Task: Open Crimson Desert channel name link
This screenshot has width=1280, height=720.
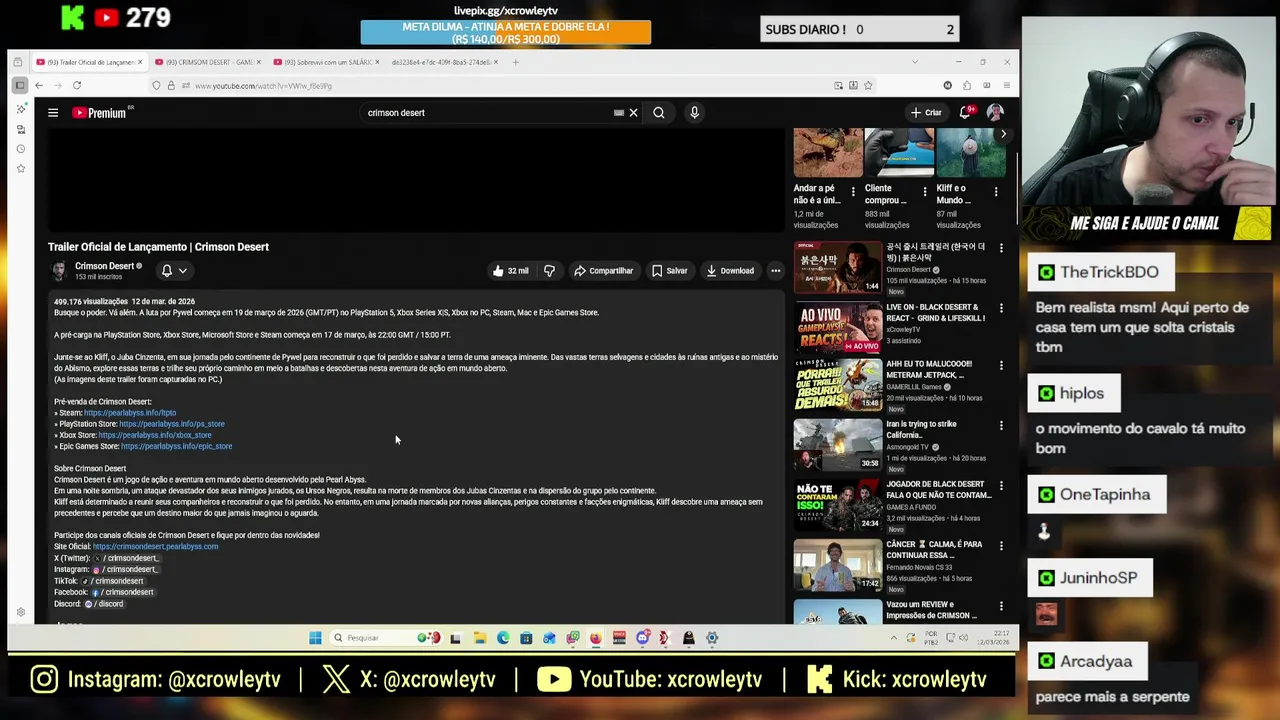Action: coord(104,266)
